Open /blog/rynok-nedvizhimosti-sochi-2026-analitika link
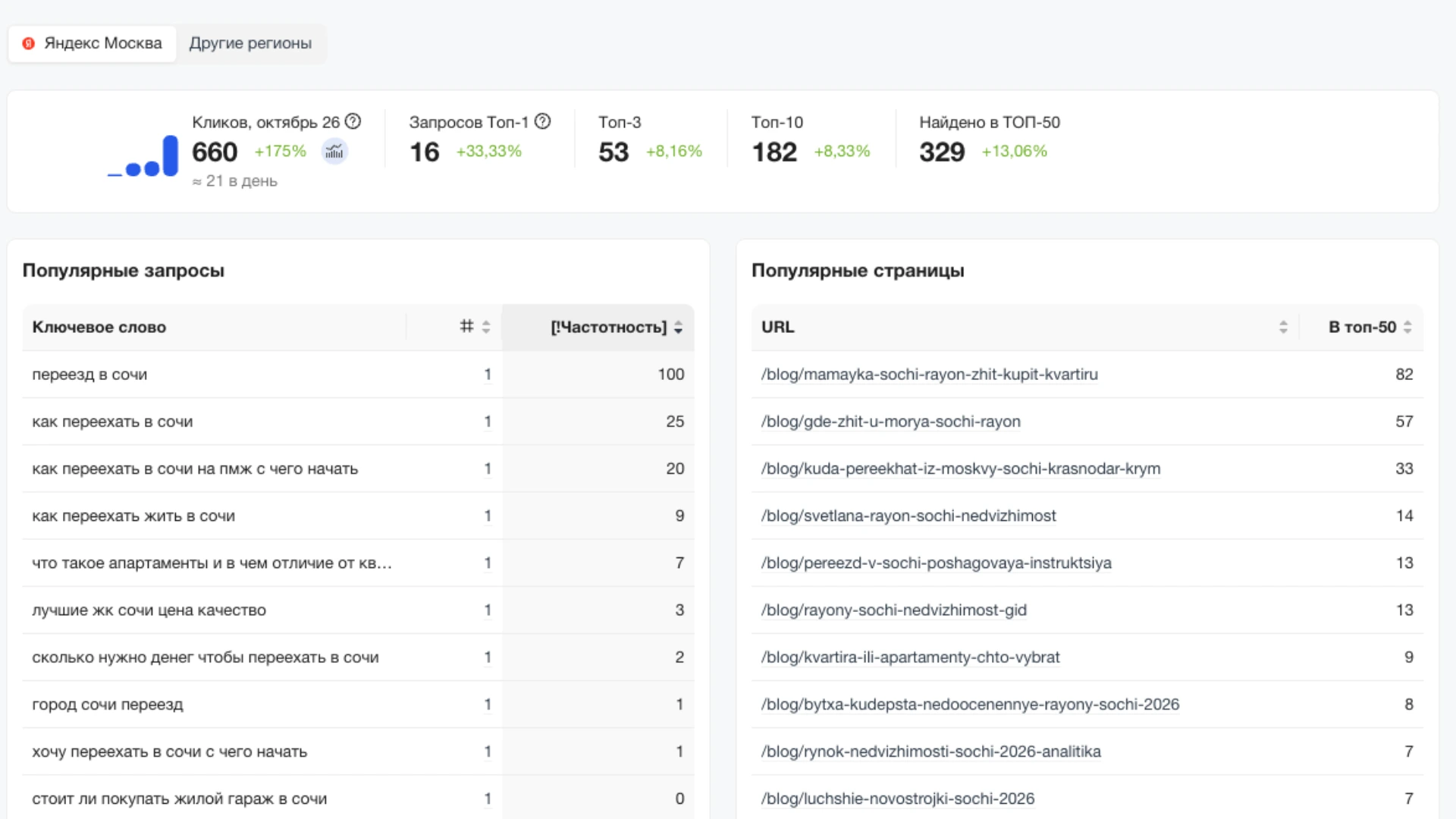The width and height of the screenshot is (1456, 819). pyautogui.click(x=930, y=752)
